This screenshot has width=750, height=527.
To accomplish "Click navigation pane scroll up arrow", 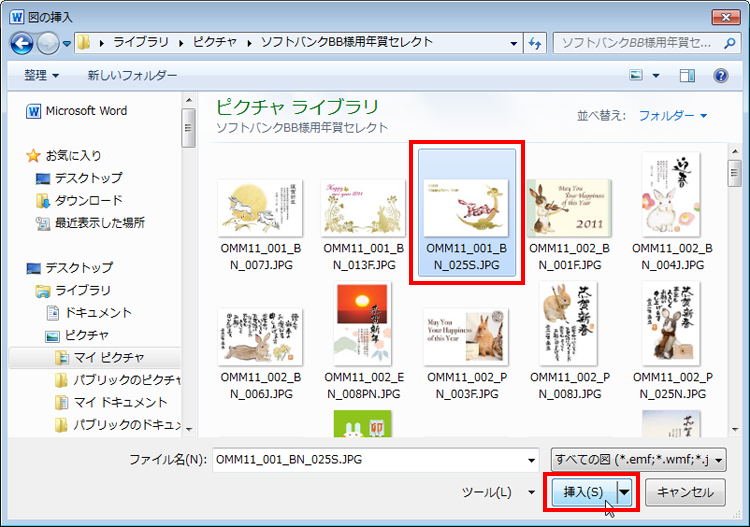I will click(x=189, y=100).
